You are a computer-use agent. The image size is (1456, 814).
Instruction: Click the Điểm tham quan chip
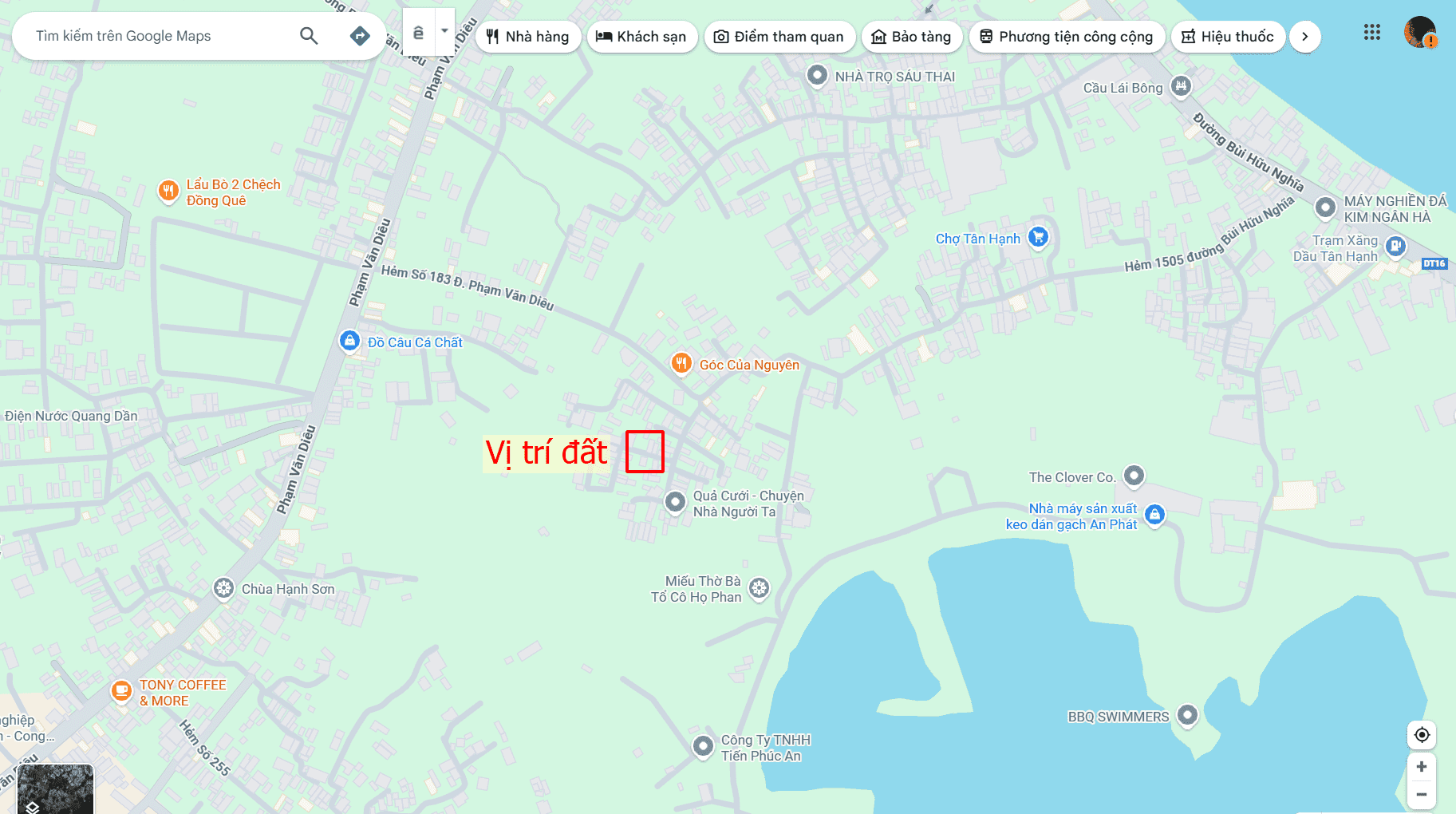[x=779, y=37]
